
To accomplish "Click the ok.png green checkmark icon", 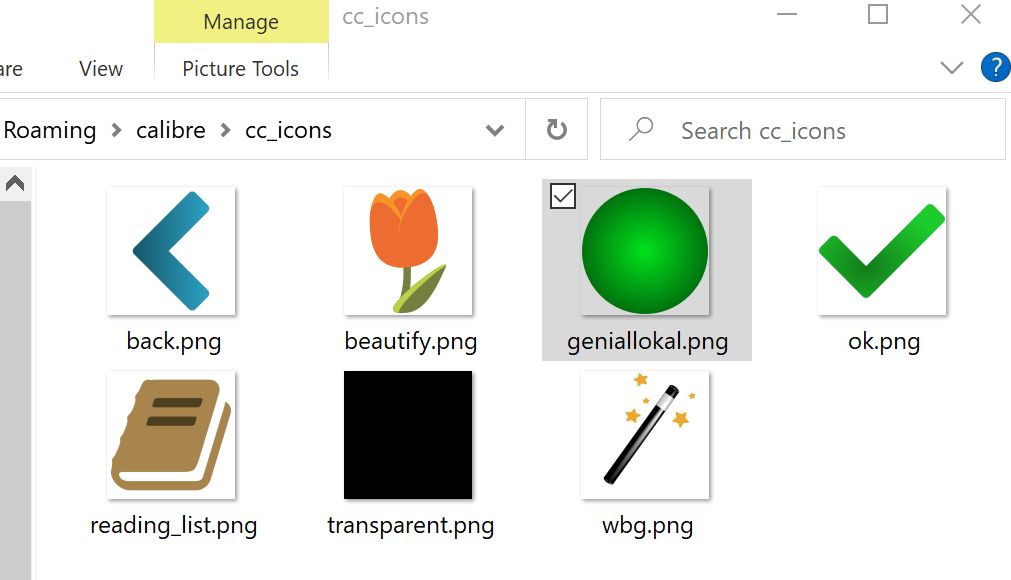I will click(881, 251).
